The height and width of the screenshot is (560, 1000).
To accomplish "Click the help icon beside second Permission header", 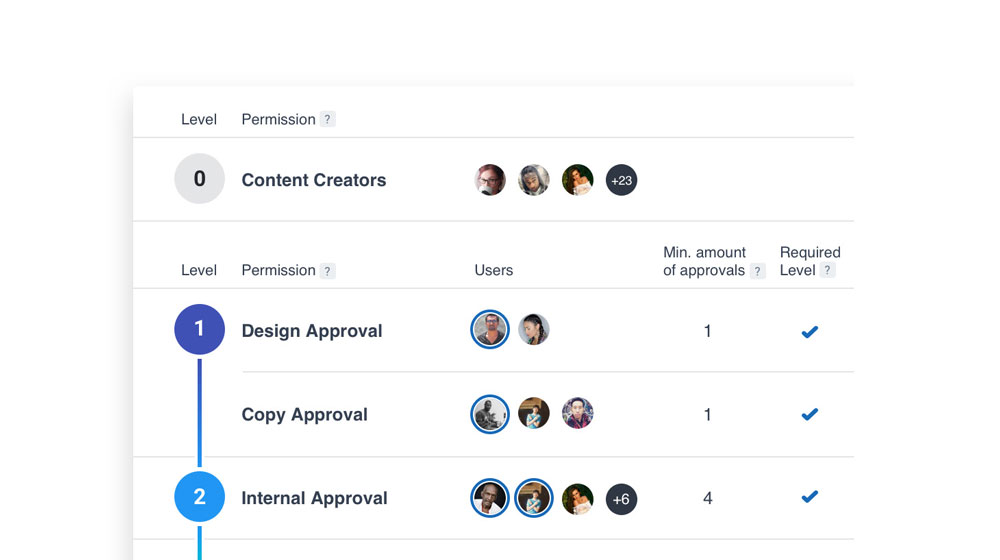I will [328, 271].
